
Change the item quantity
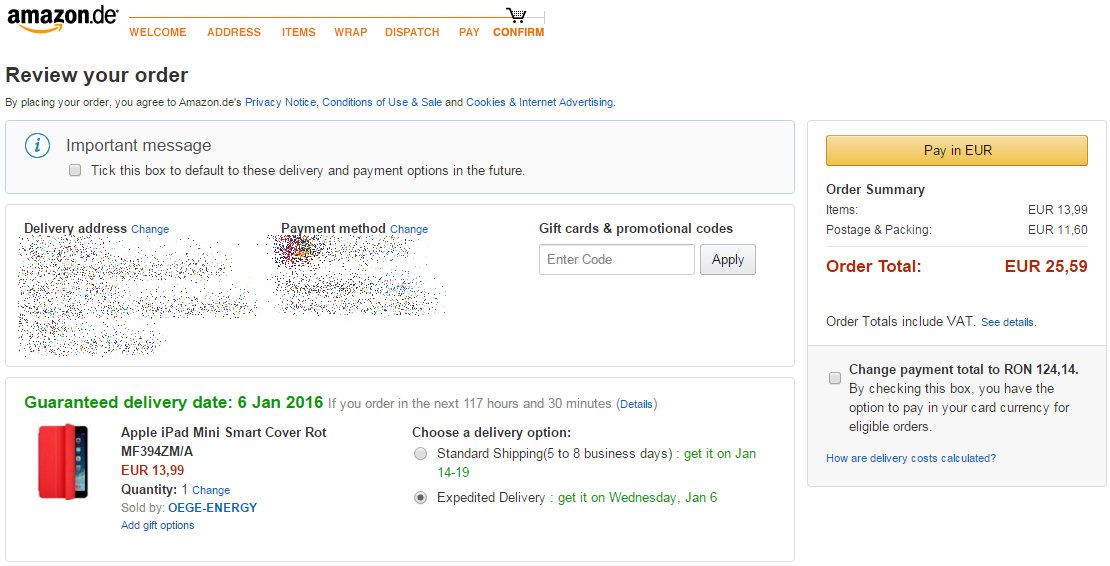[x=211, y=490]
